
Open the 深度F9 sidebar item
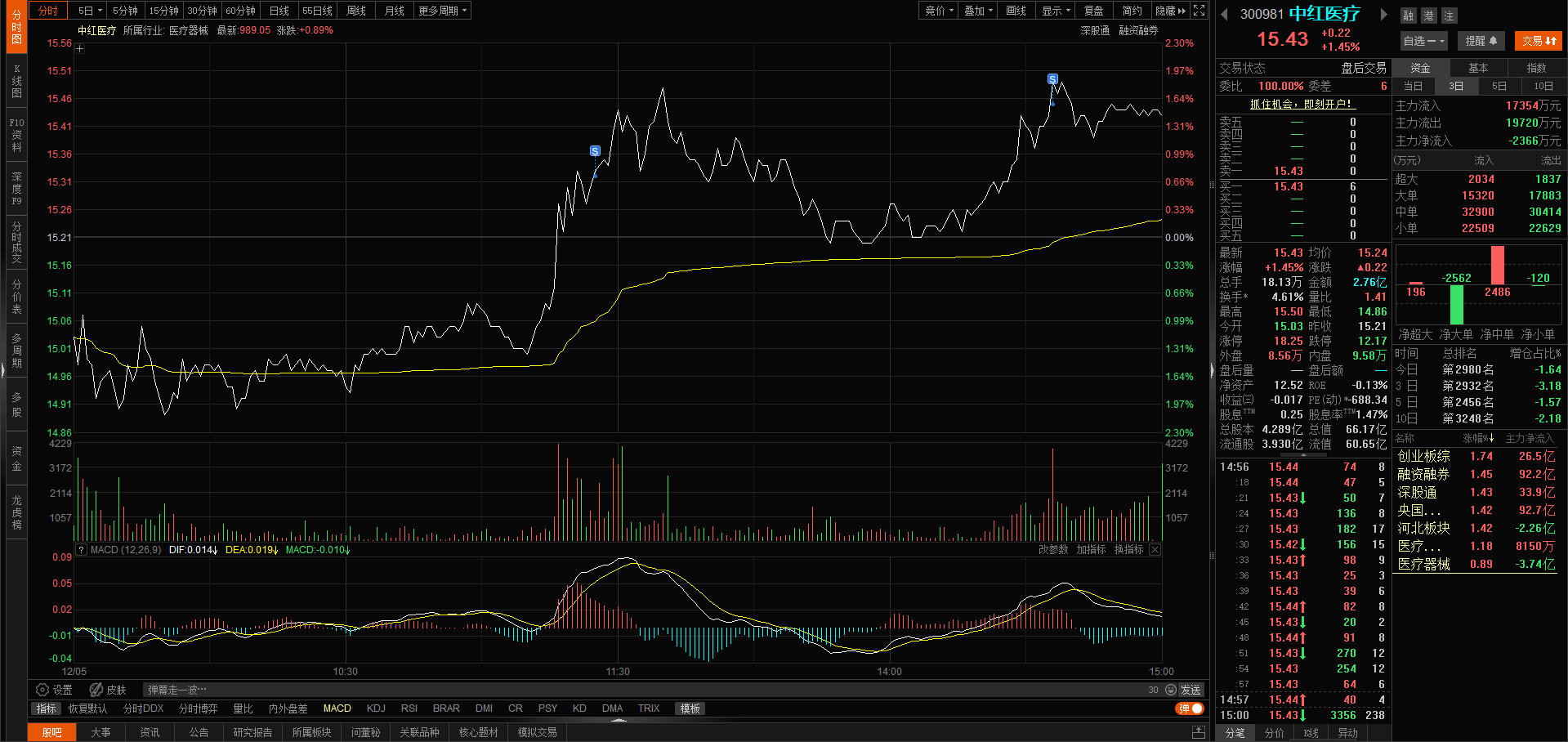point(16,189)
